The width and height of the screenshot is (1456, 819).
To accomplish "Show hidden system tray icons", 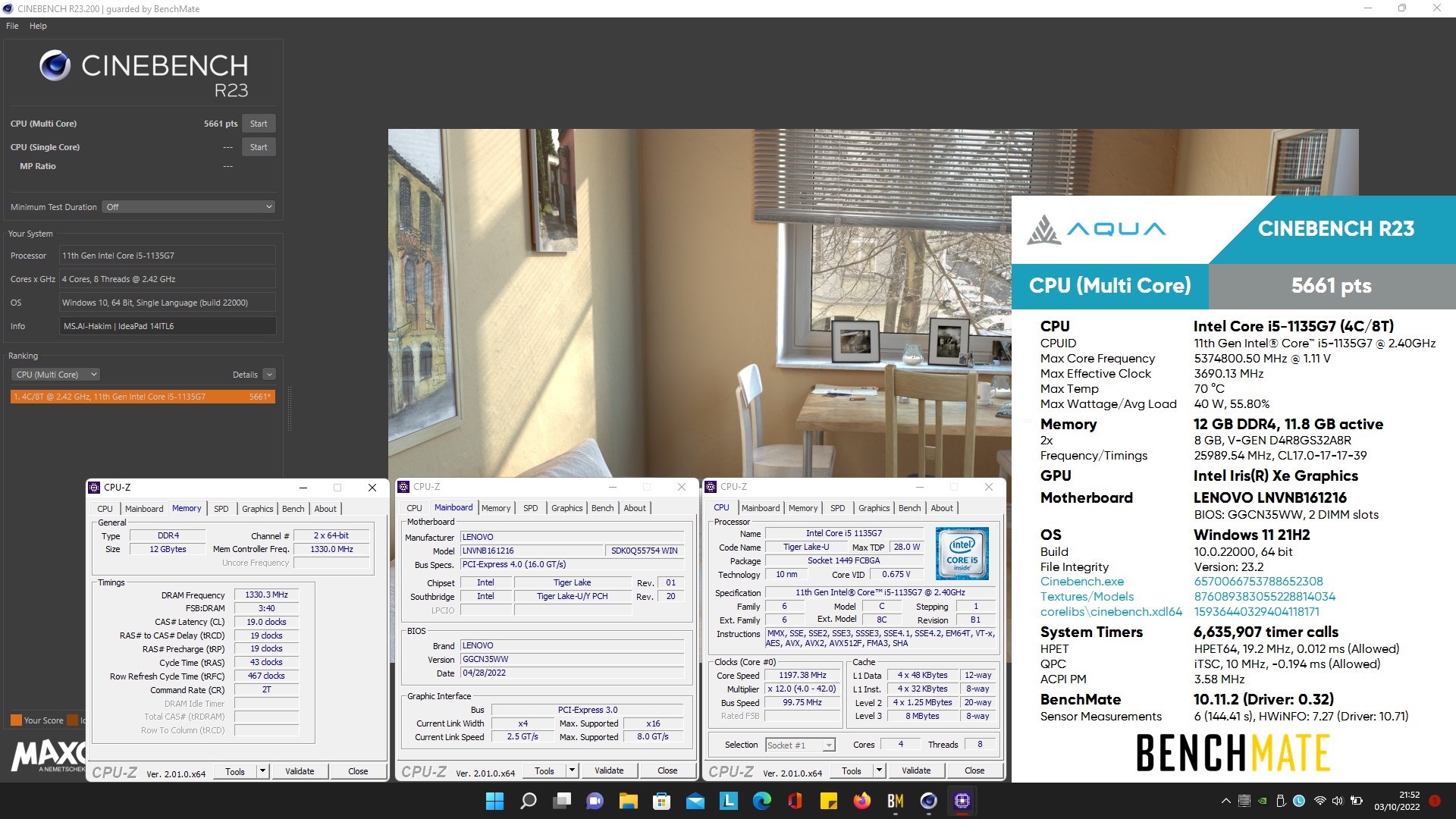I will pos(1225,801).
